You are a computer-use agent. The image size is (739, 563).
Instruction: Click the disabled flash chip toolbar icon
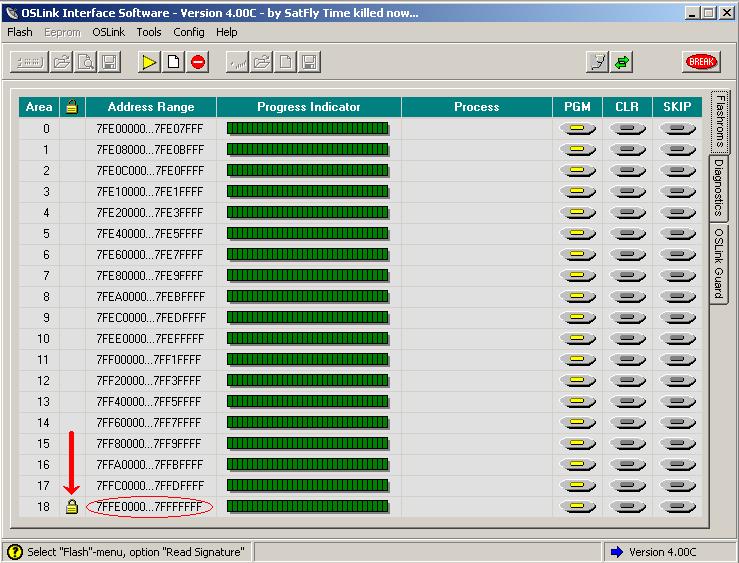(x=29, y=62)
